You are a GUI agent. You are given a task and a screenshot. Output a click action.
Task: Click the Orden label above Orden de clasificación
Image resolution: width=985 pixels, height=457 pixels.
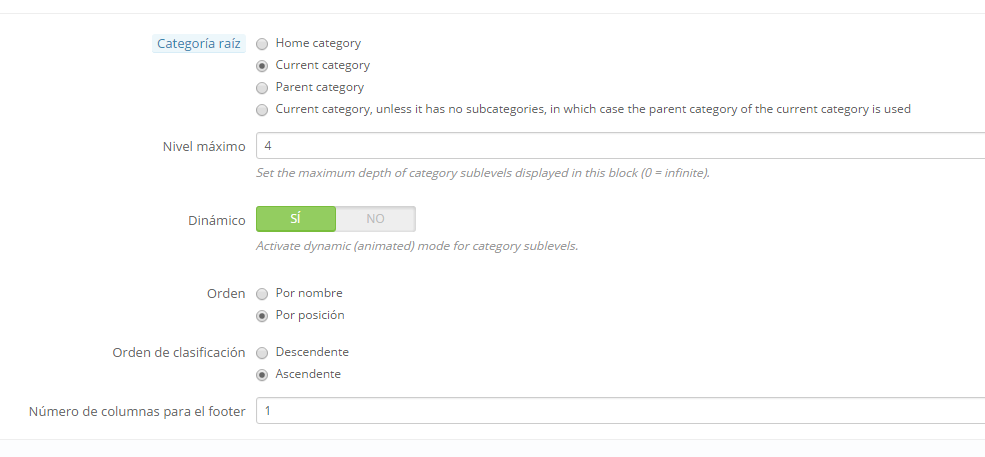(x=225, y=294)
